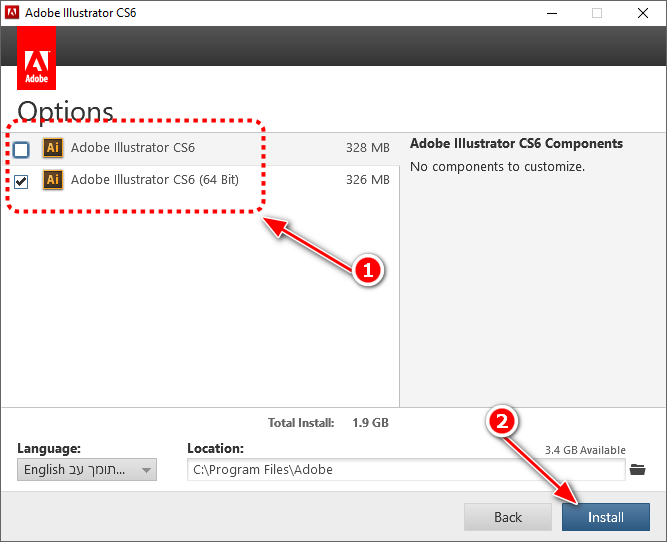The height and width of the screenshot is (542, 667).
Task: Open the folder browse icon beside Location
Action: point(640,470)
